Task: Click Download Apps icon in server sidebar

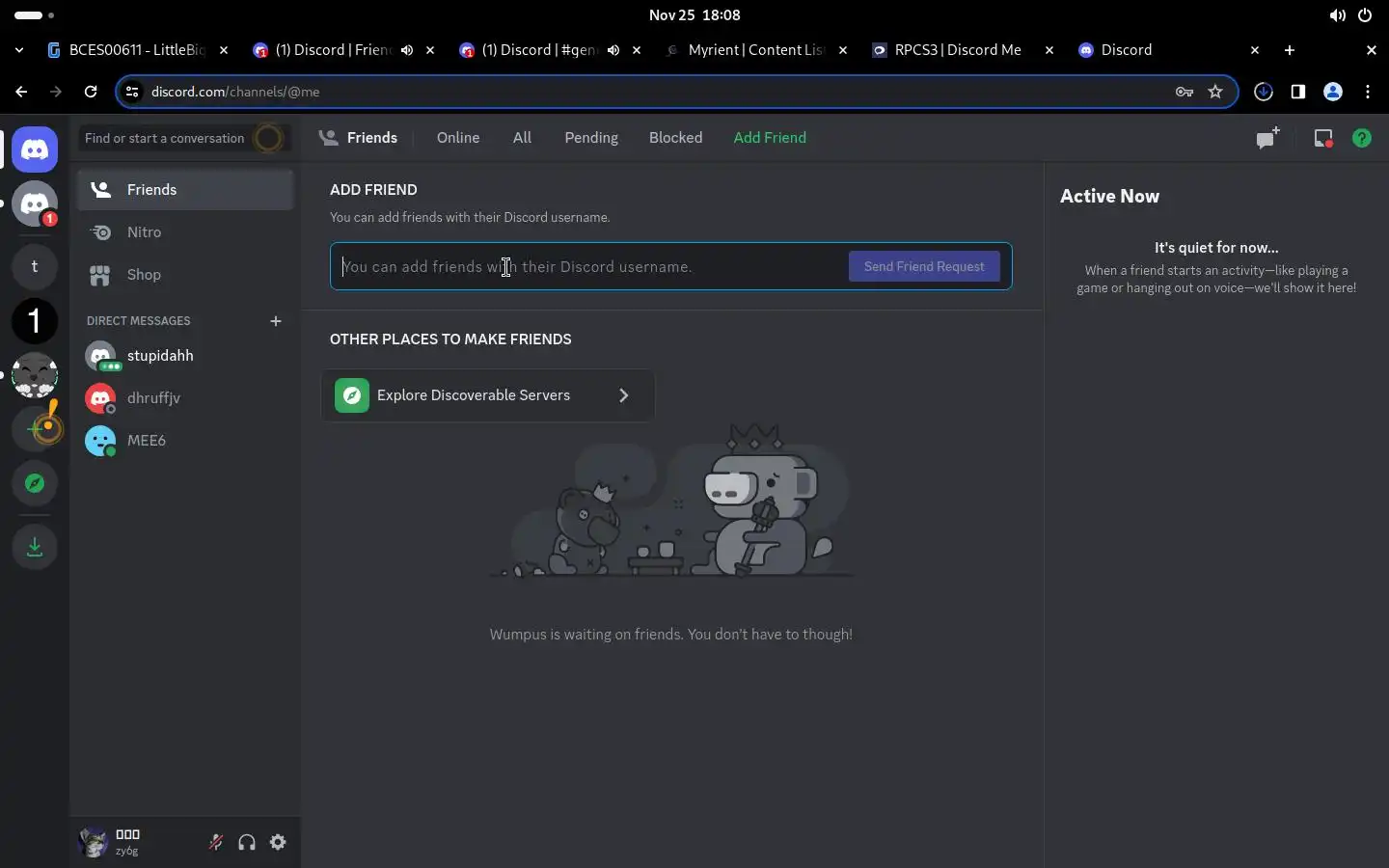Action: click(35, 547)
